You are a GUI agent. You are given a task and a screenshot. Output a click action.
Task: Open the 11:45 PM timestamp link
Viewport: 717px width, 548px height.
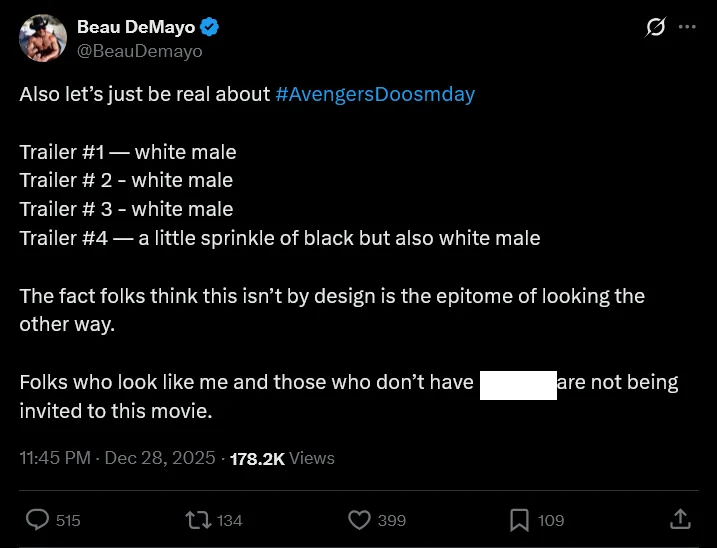click(x=55, y=458)
